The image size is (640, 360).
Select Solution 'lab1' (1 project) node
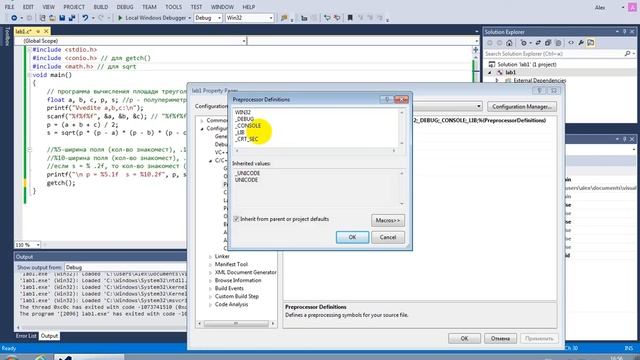click(x=527, y=64)
